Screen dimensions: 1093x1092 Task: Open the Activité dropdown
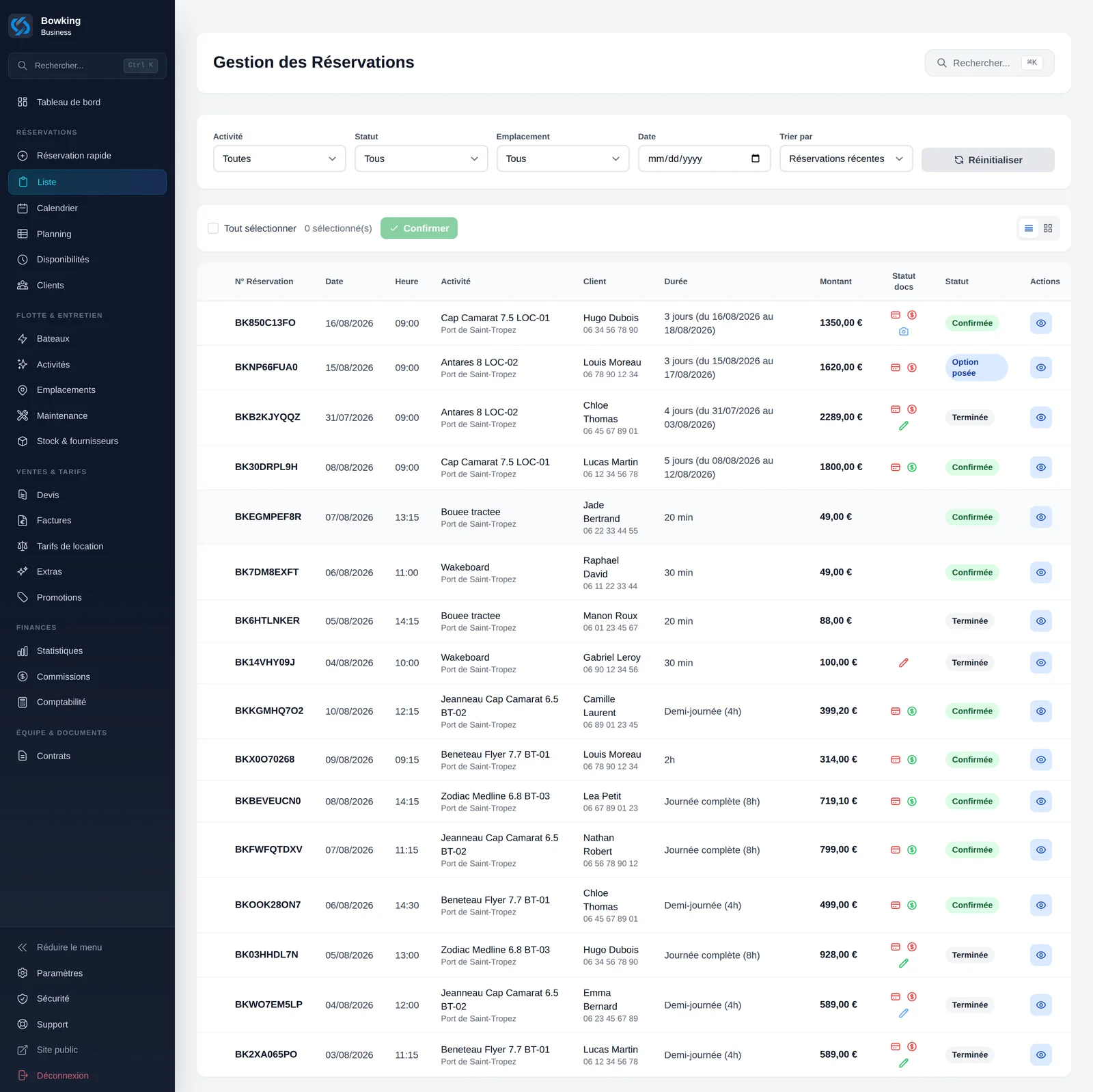coord(279,159)
